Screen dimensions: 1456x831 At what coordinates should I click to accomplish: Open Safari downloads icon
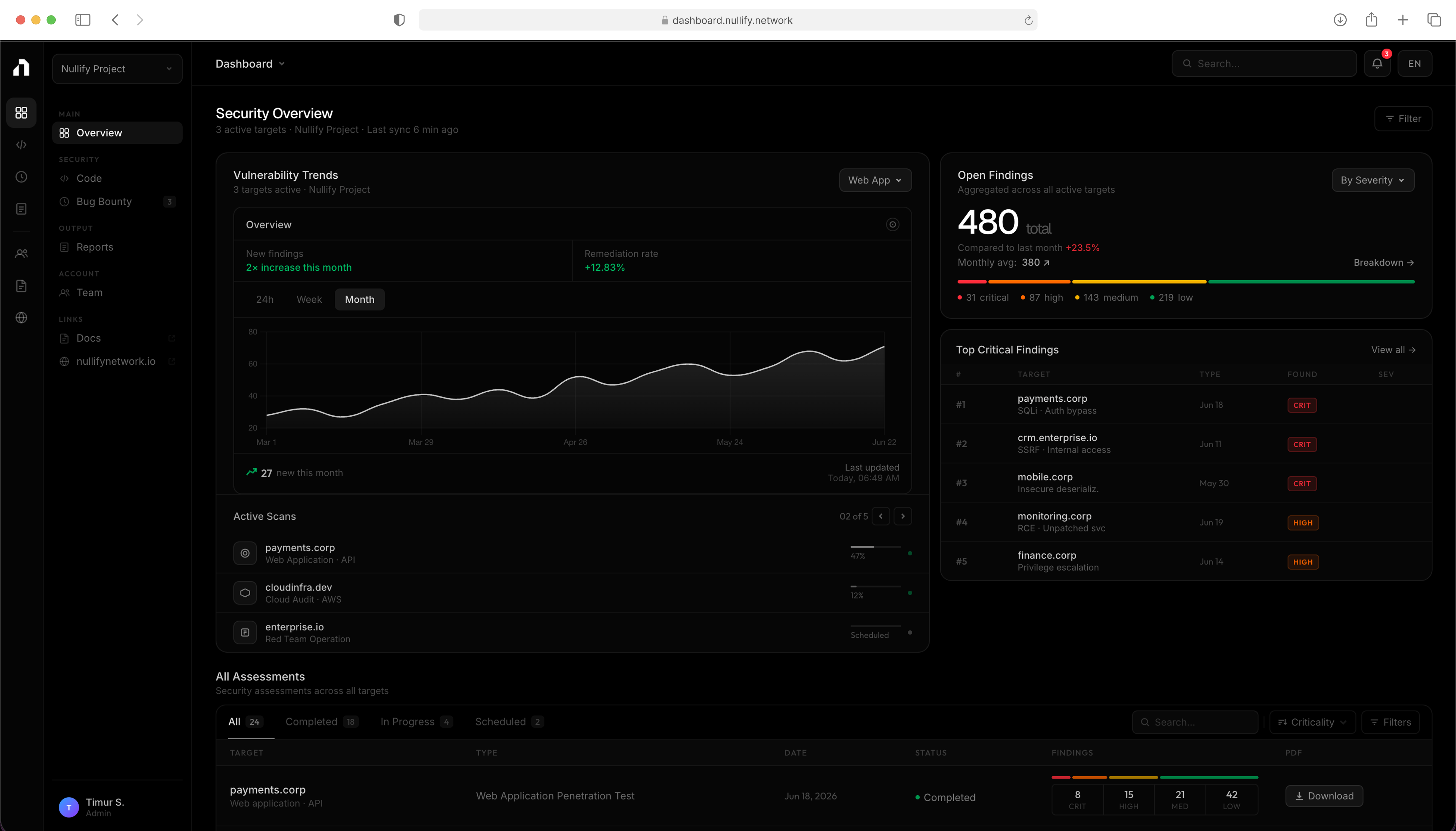tap(1340, 20)
